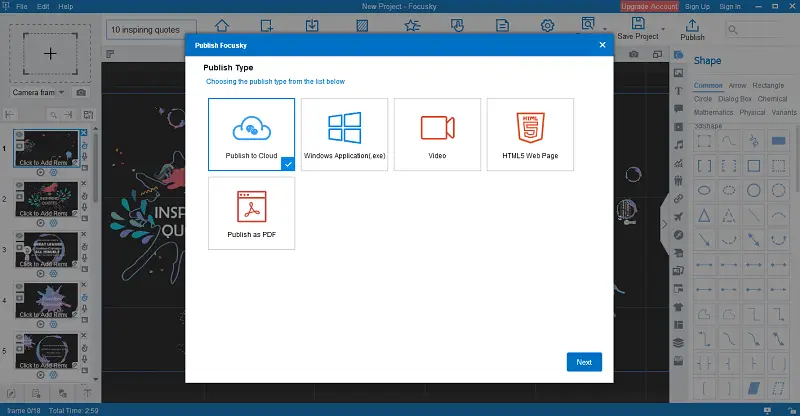Select frame 4 thumbnail

(x=46, y=300)
